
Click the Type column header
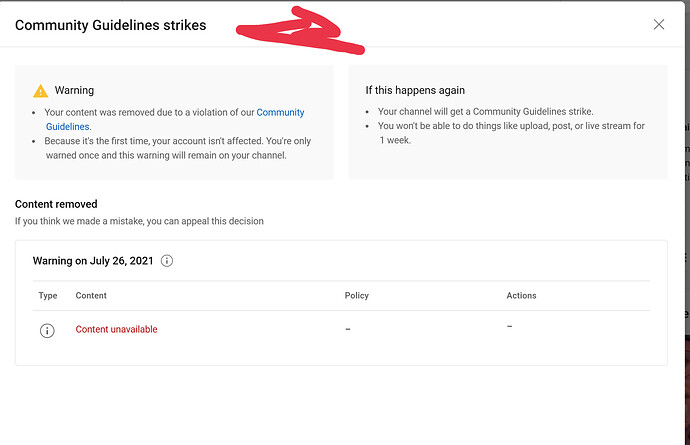click(x=48, y=295)
